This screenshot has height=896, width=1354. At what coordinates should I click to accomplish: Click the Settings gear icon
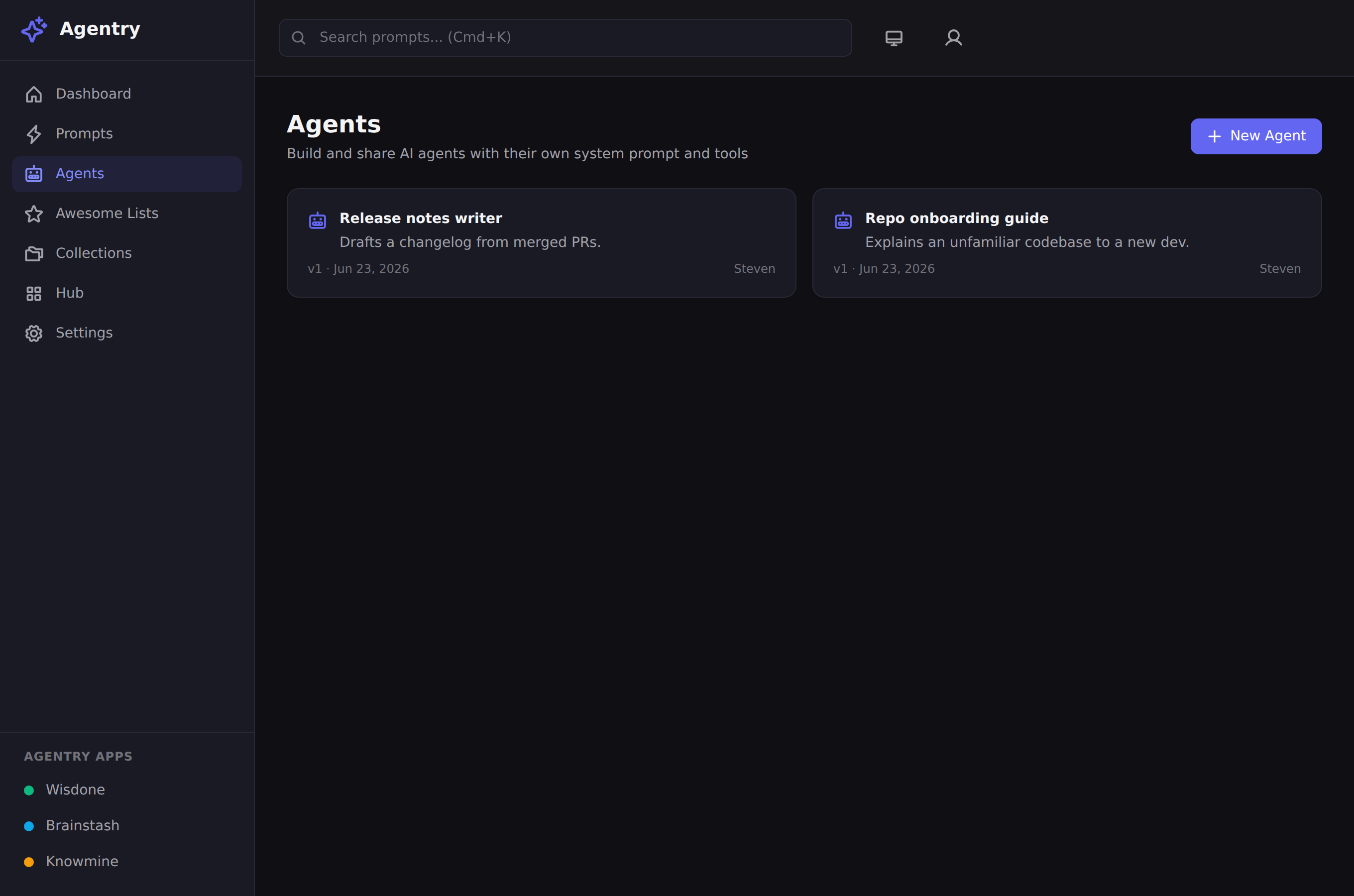(x=34, y=333)
